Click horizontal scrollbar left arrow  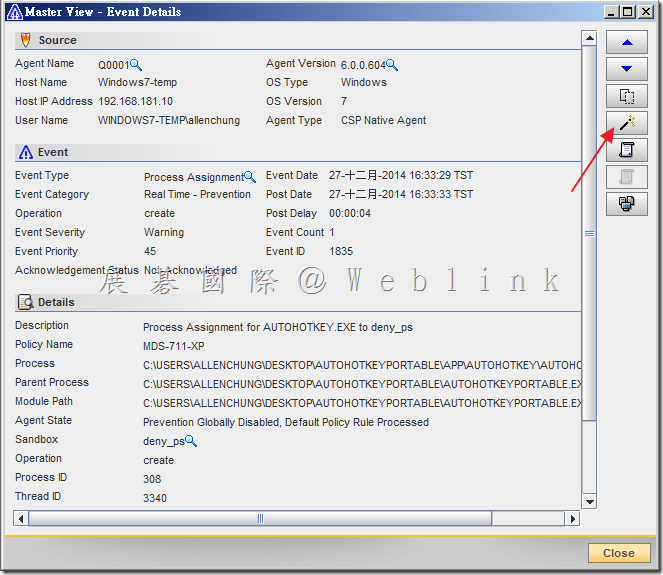pos(21,518)
